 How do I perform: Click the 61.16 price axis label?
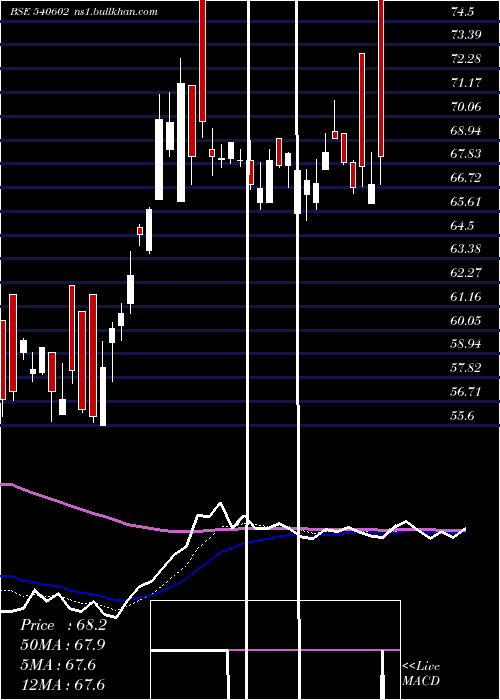pos(466,297)
